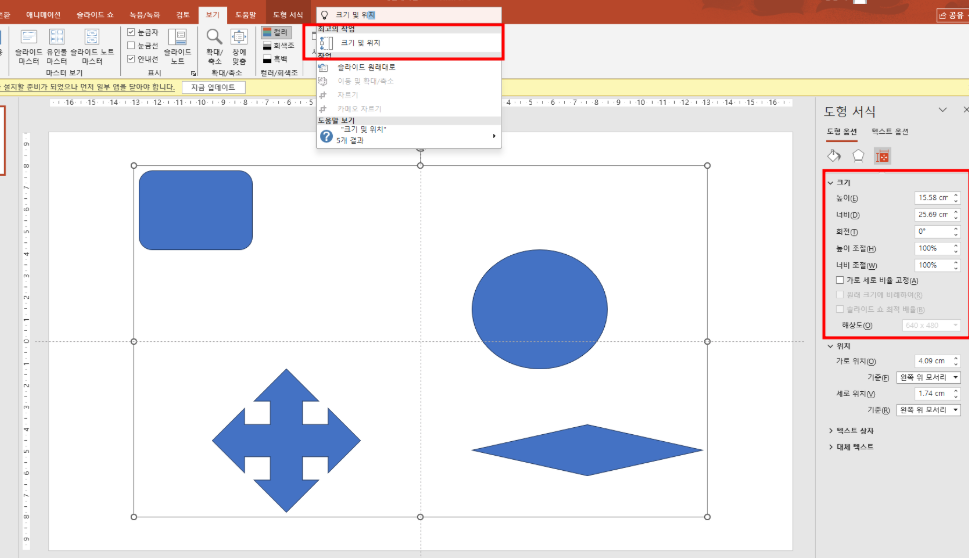Click the Rotation (회전) spinner arrows

tap(956, 231)
